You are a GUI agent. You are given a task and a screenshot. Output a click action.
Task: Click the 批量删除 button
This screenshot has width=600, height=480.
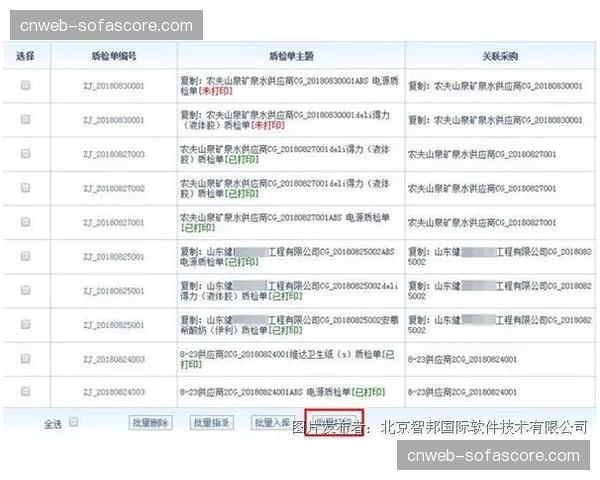click(x=150, y=423)
